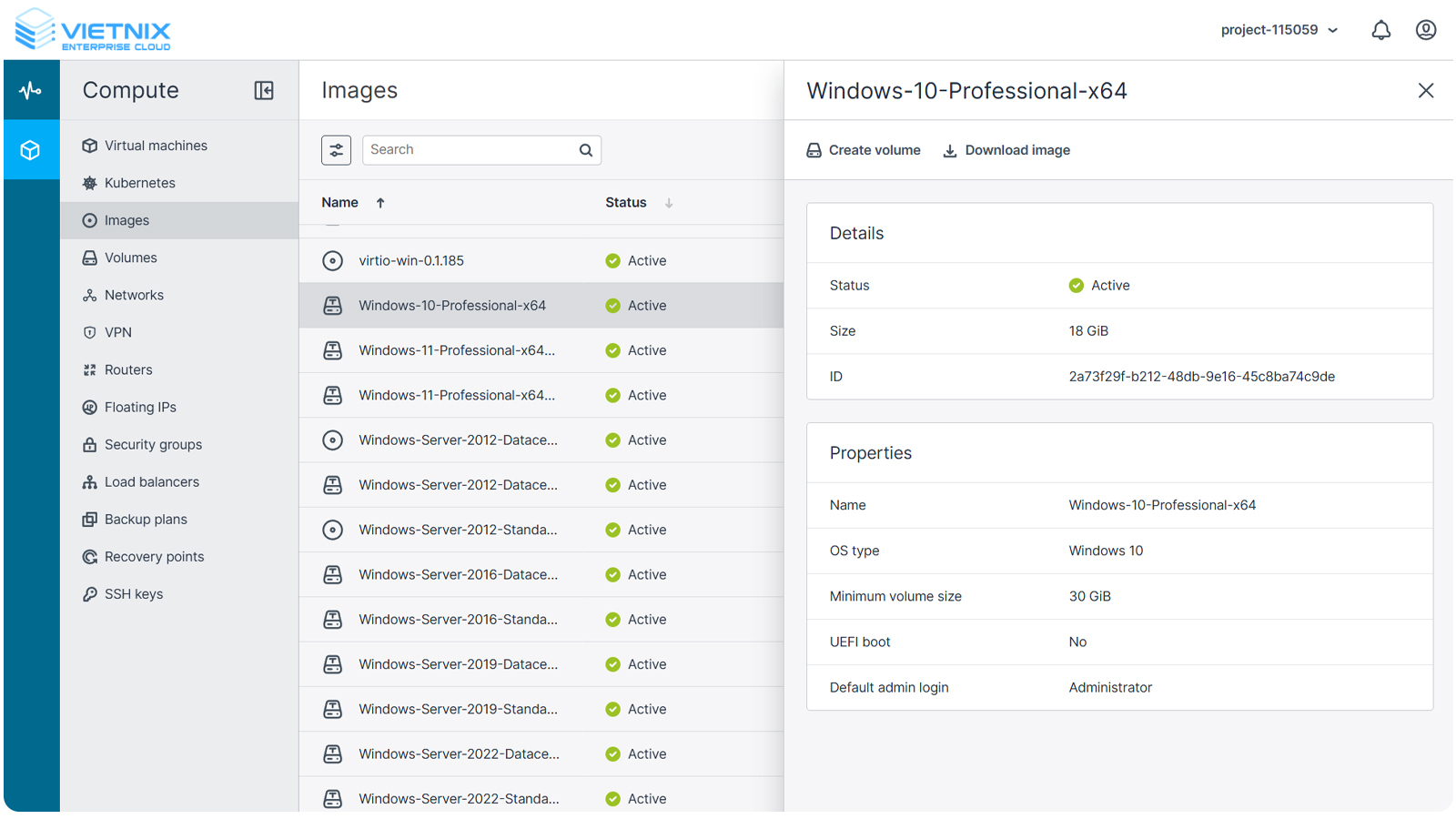Screen dimensions: 1456x819
Task: Collapse the Compute sidebar panel
Action: (264, 90)
